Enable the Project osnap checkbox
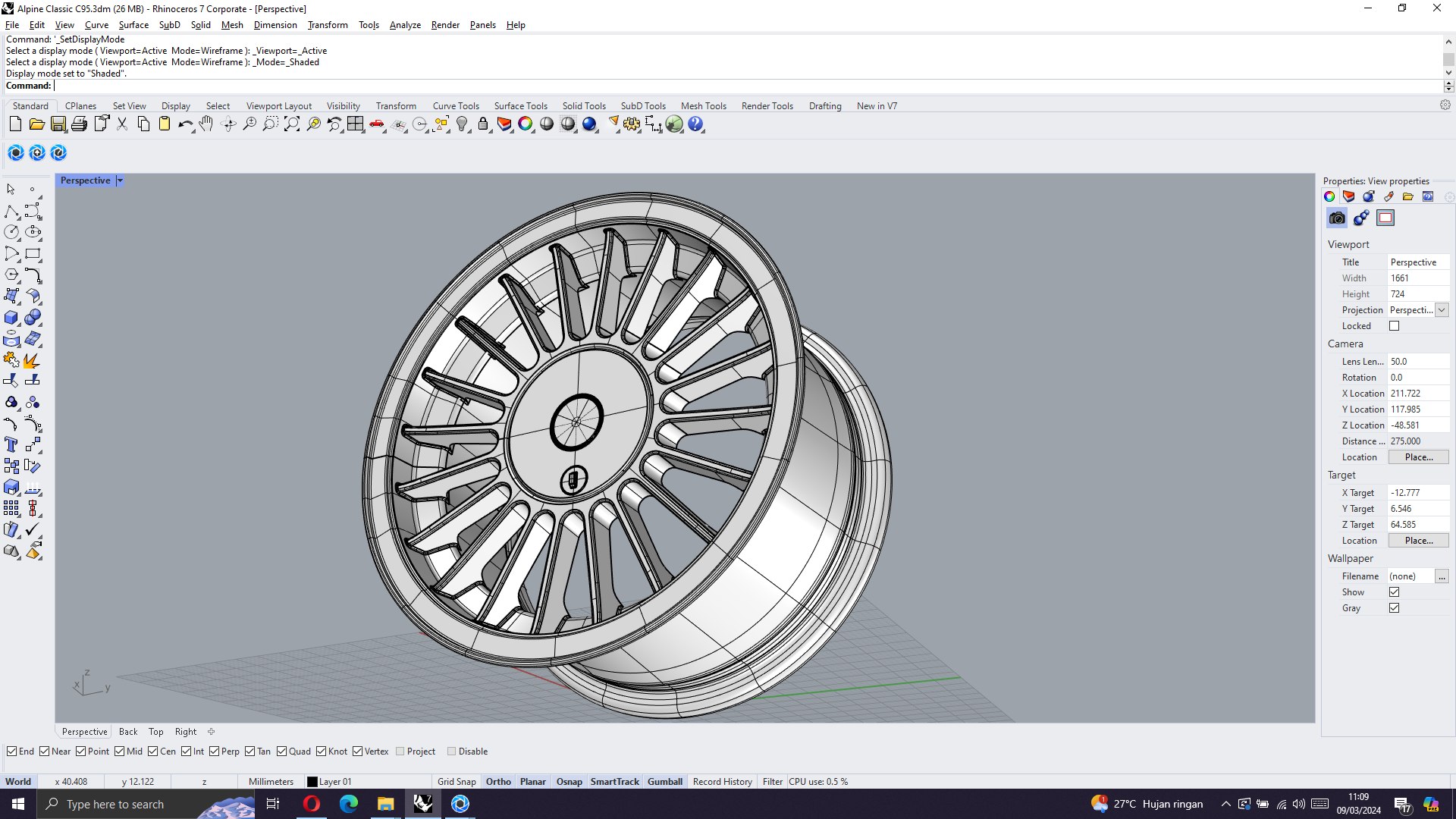 click(400, 752)
